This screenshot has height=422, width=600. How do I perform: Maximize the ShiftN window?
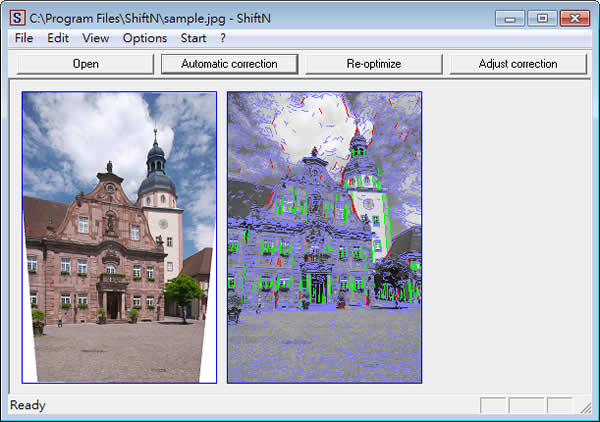pos(542,18)
